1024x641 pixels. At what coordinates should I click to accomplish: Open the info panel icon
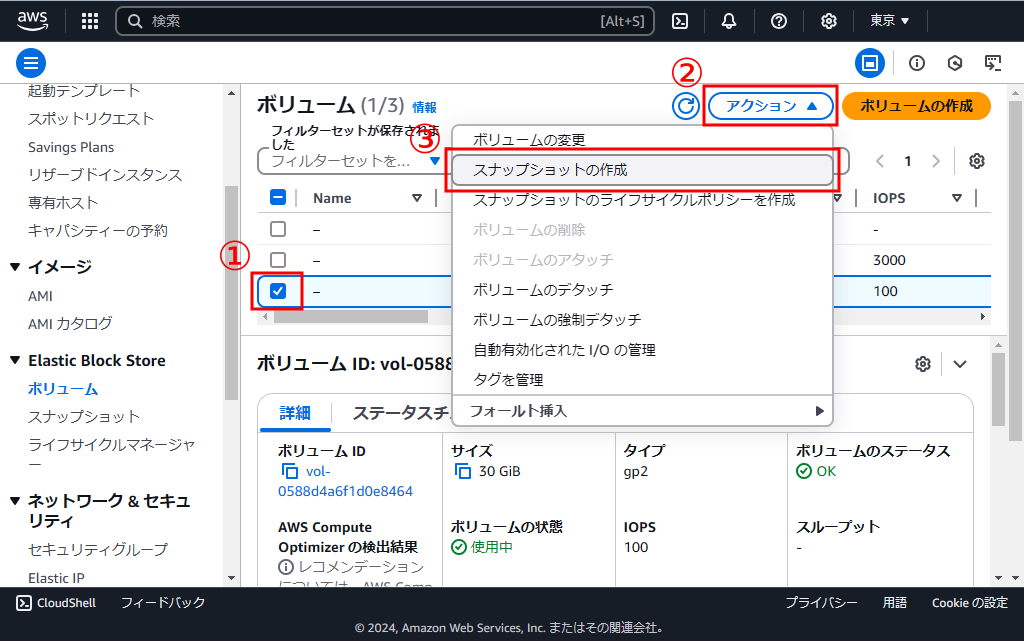(x=917, y=63)
